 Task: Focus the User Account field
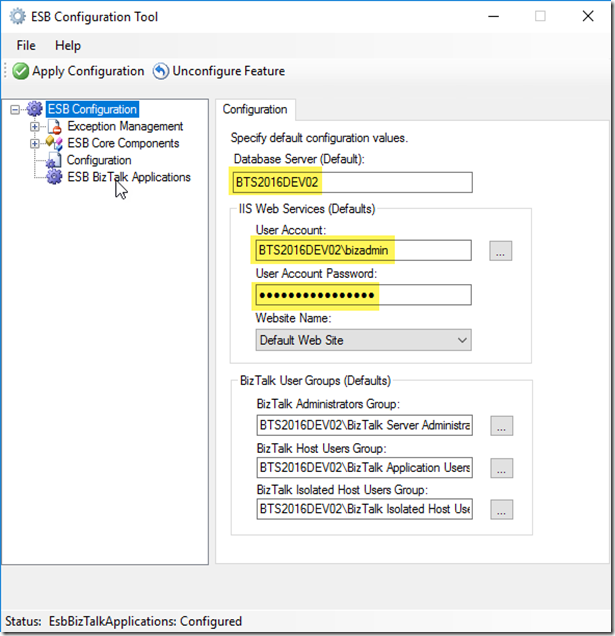(363, 250)
